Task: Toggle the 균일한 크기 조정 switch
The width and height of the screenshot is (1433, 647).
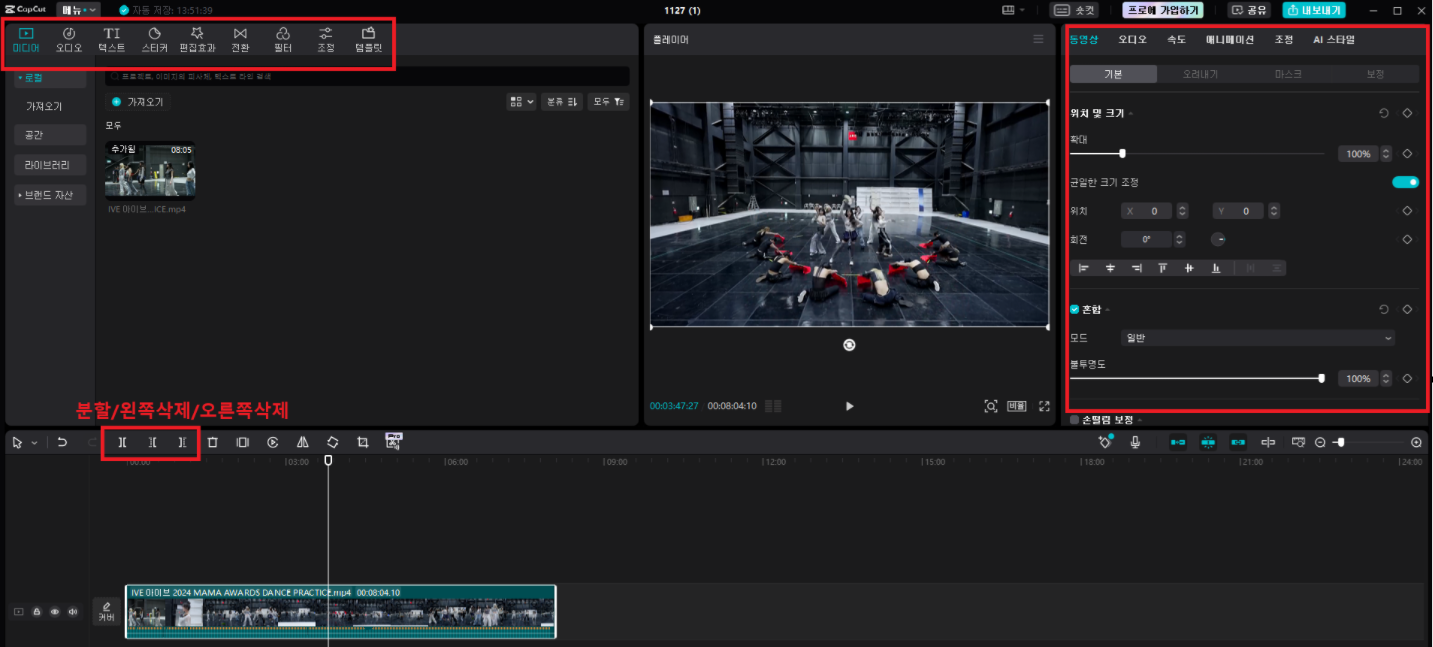Action: coord(1405,182)
